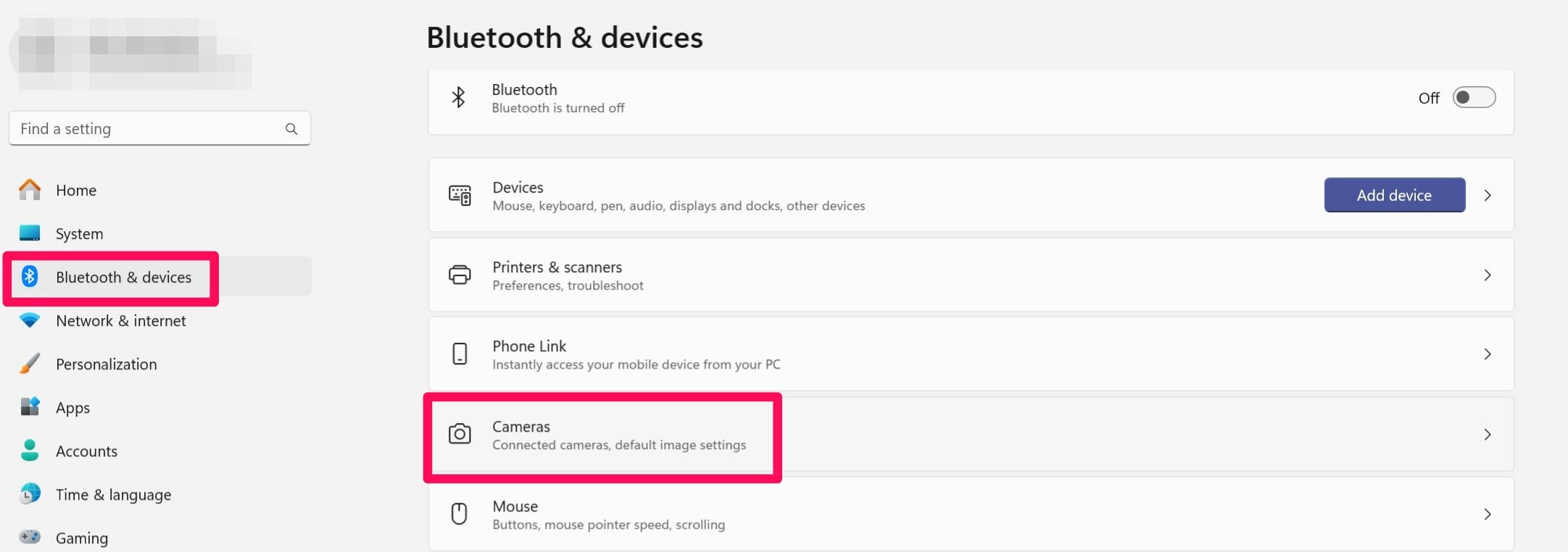Click the Bluetooth symbol icon in Bluetooth row
Screen dimensions: 1568x552
pos(458,97)
